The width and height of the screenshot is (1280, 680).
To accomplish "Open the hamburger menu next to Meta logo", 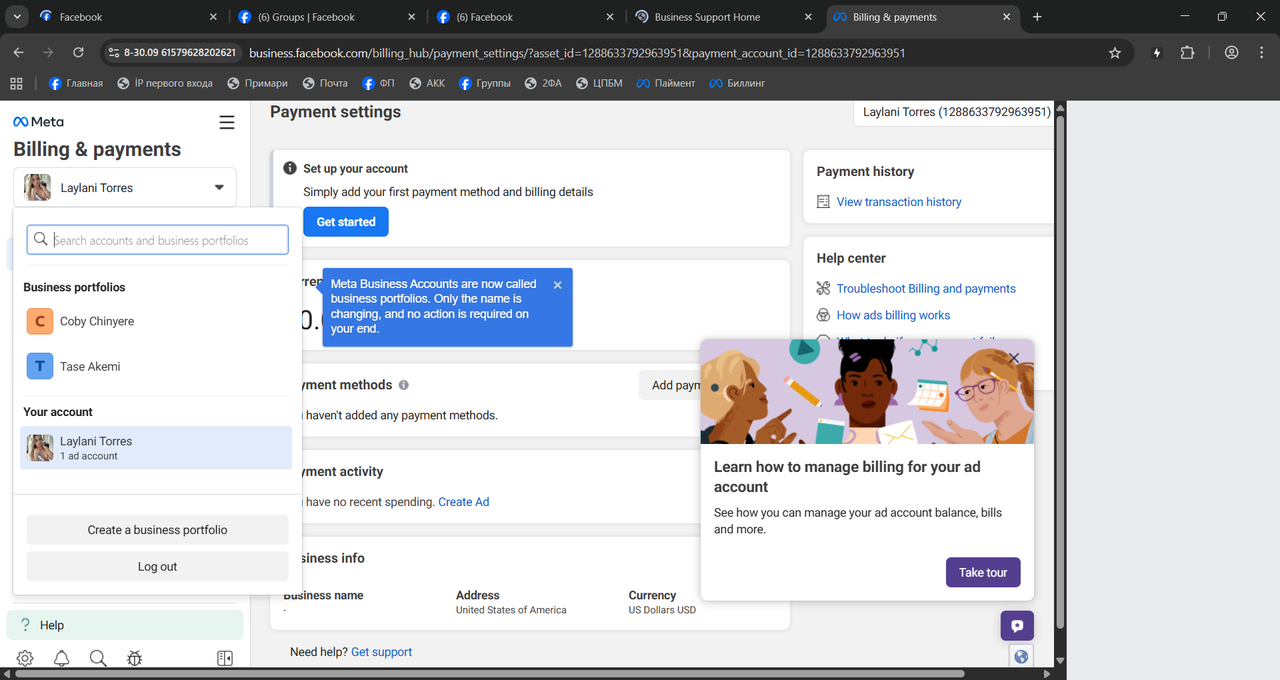I will click(227, 122).
